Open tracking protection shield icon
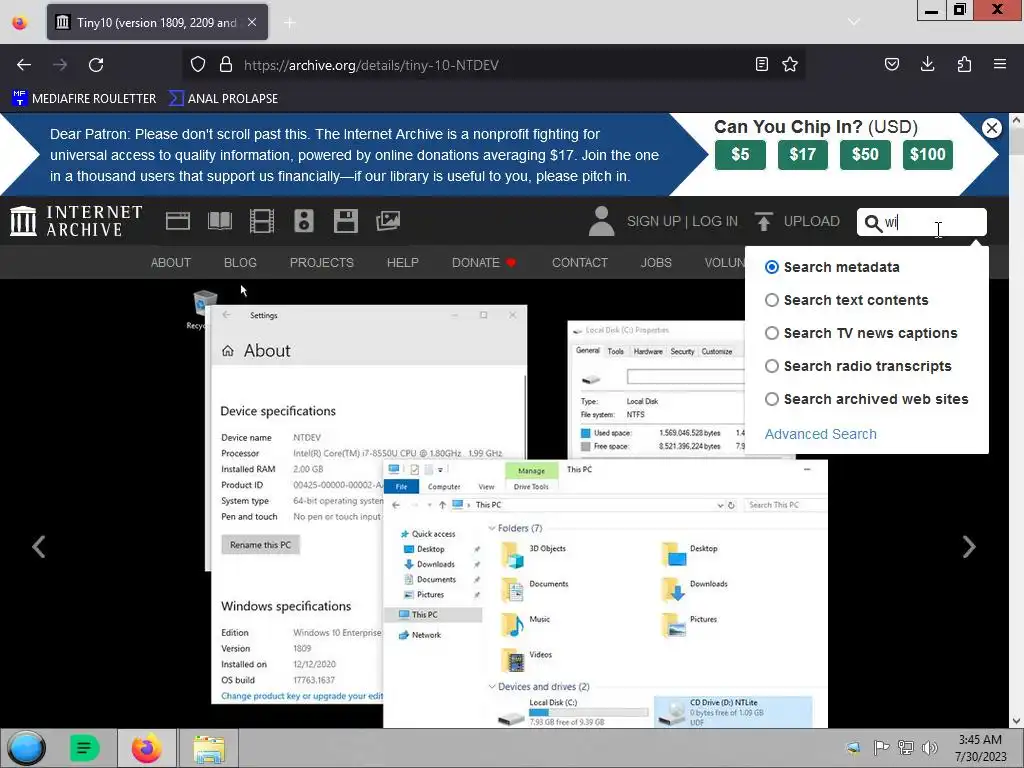This screenshot has height=768, width=1024. (x=198, y=65)
